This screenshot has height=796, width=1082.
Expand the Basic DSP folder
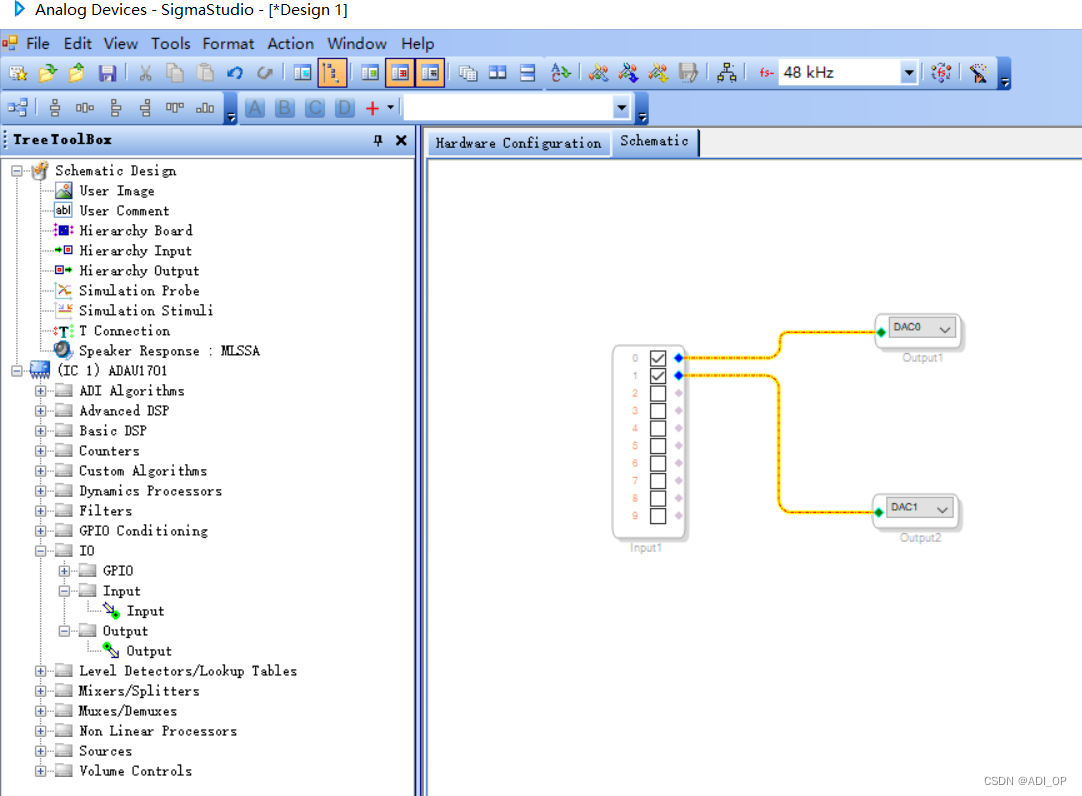(x=41, y=431)
